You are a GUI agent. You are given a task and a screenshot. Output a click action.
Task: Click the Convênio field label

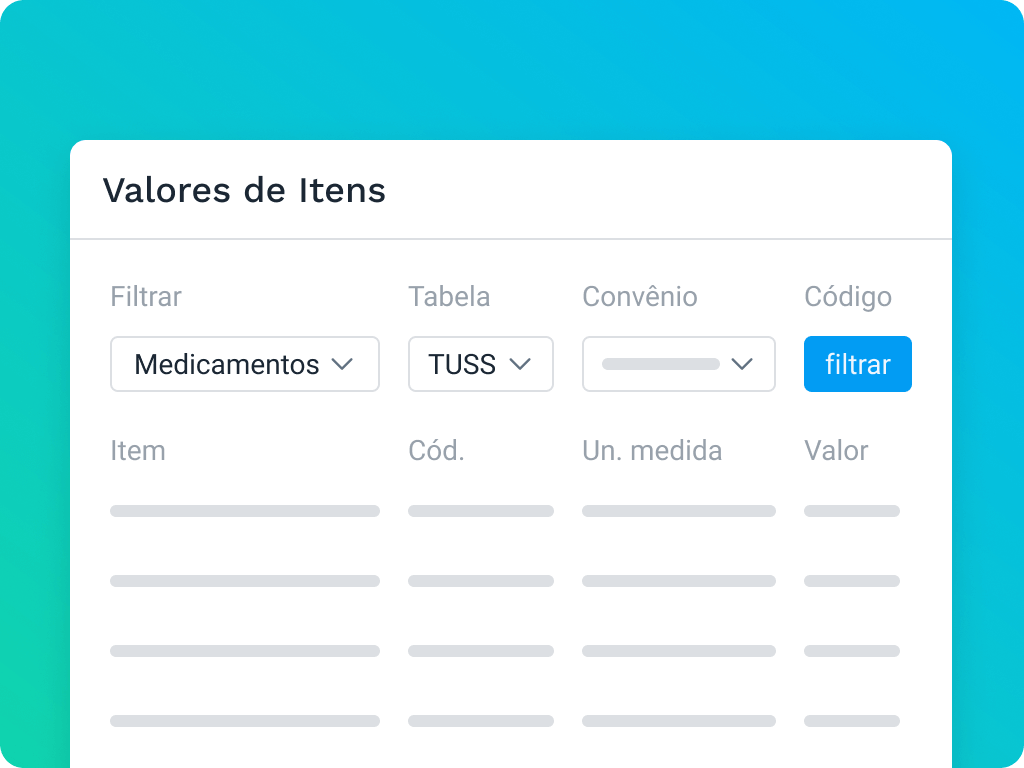[x=639, y=296]
